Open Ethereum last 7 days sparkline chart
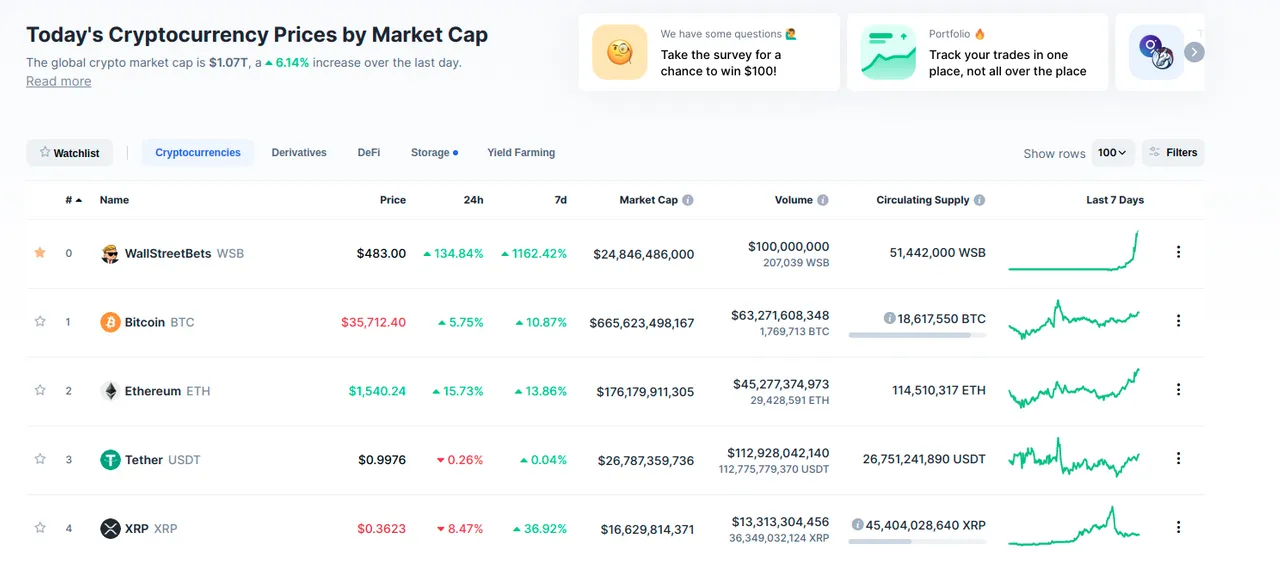 (1074, 388)
